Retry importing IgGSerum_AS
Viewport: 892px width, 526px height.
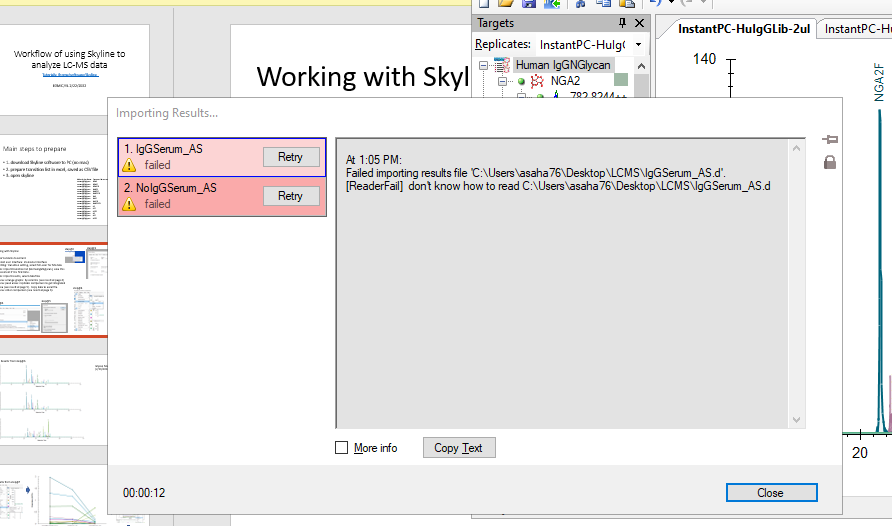point(290,157)
